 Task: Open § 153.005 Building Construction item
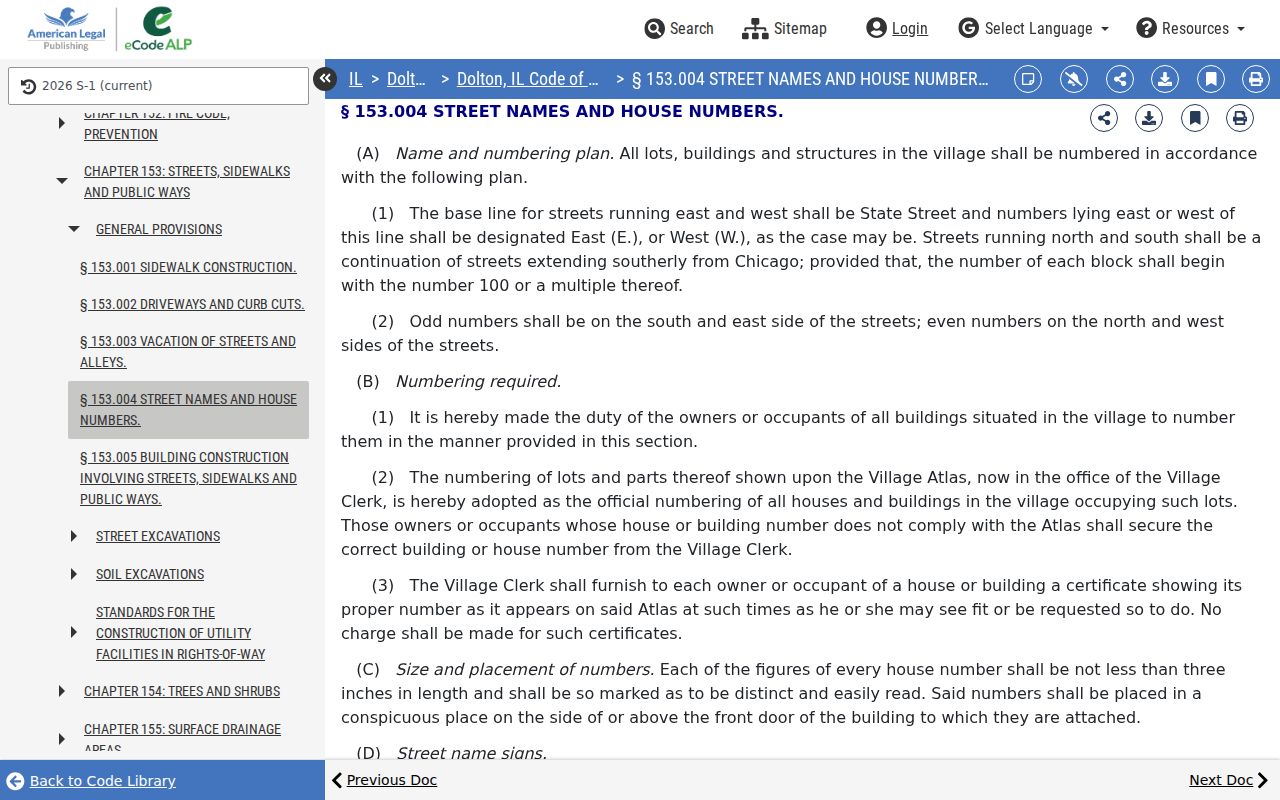tap(188, 478)
